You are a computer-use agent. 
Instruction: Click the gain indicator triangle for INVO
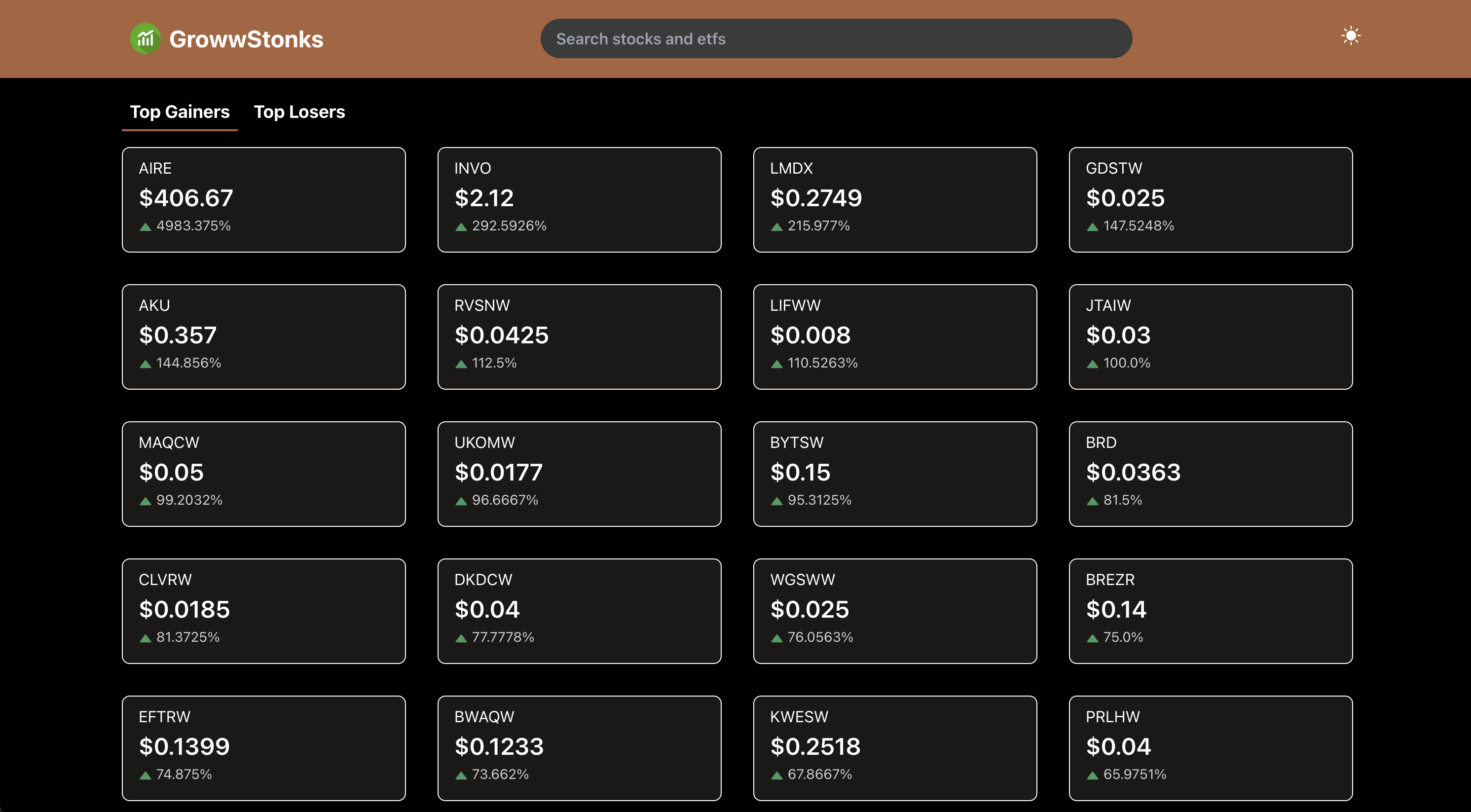coord(460,225)
